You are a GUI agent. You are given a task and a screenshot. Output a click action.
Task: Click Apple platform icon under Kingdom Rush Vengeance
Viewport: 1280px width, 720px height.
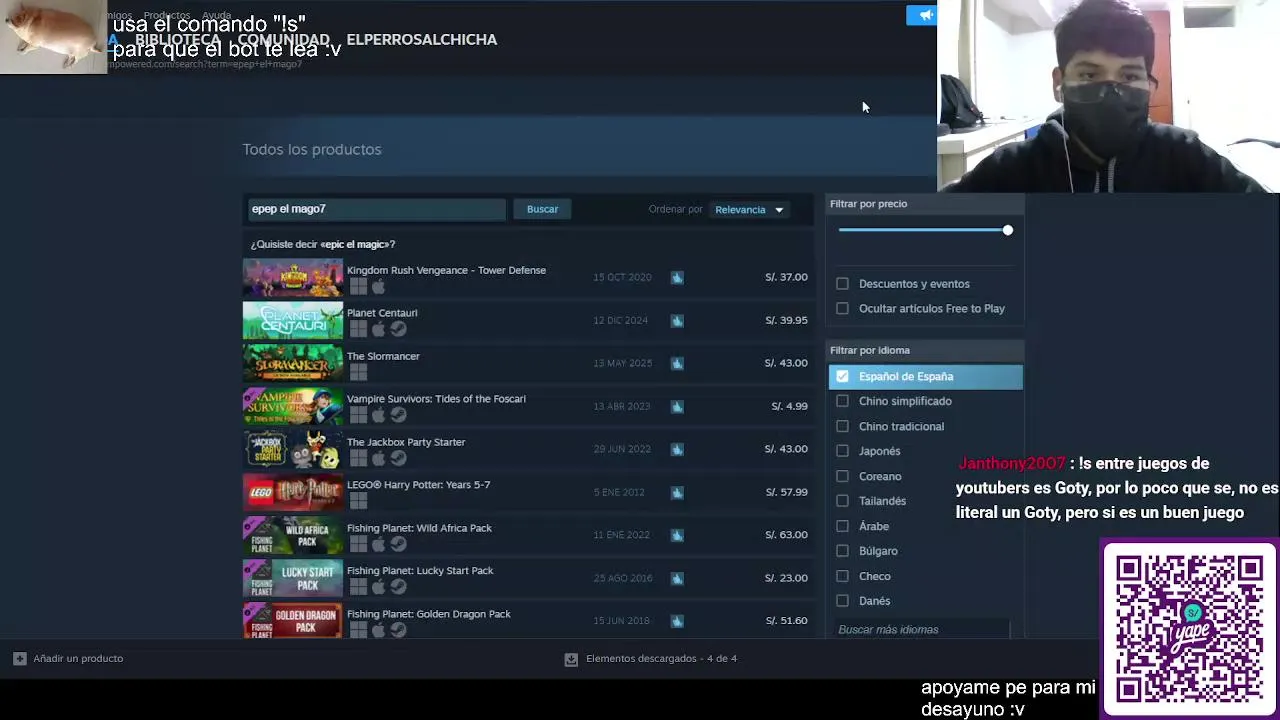pos(378,287)
